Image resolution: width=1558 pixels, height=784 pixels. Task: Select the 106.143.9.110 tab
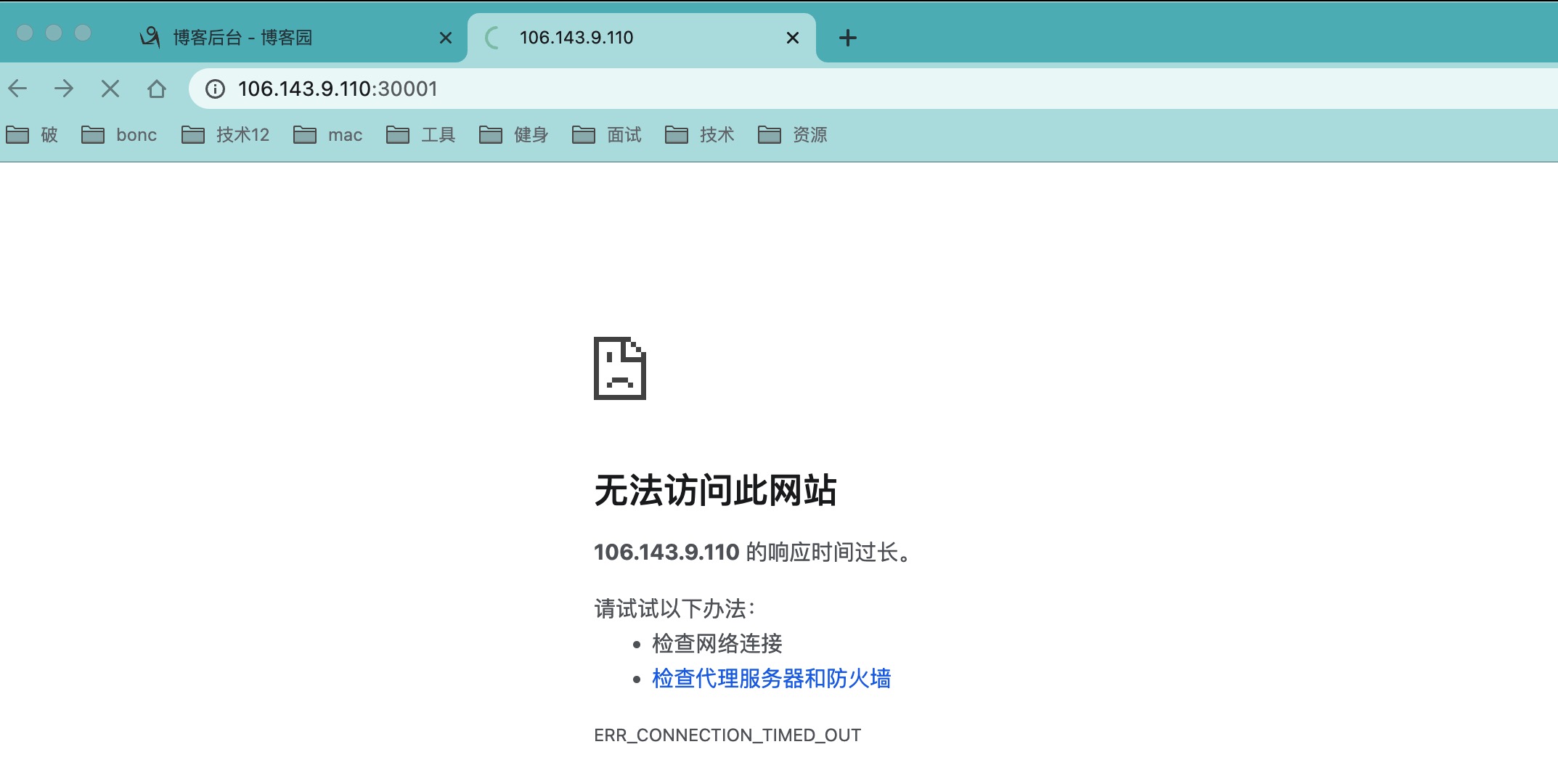click(x=576, y=38)
